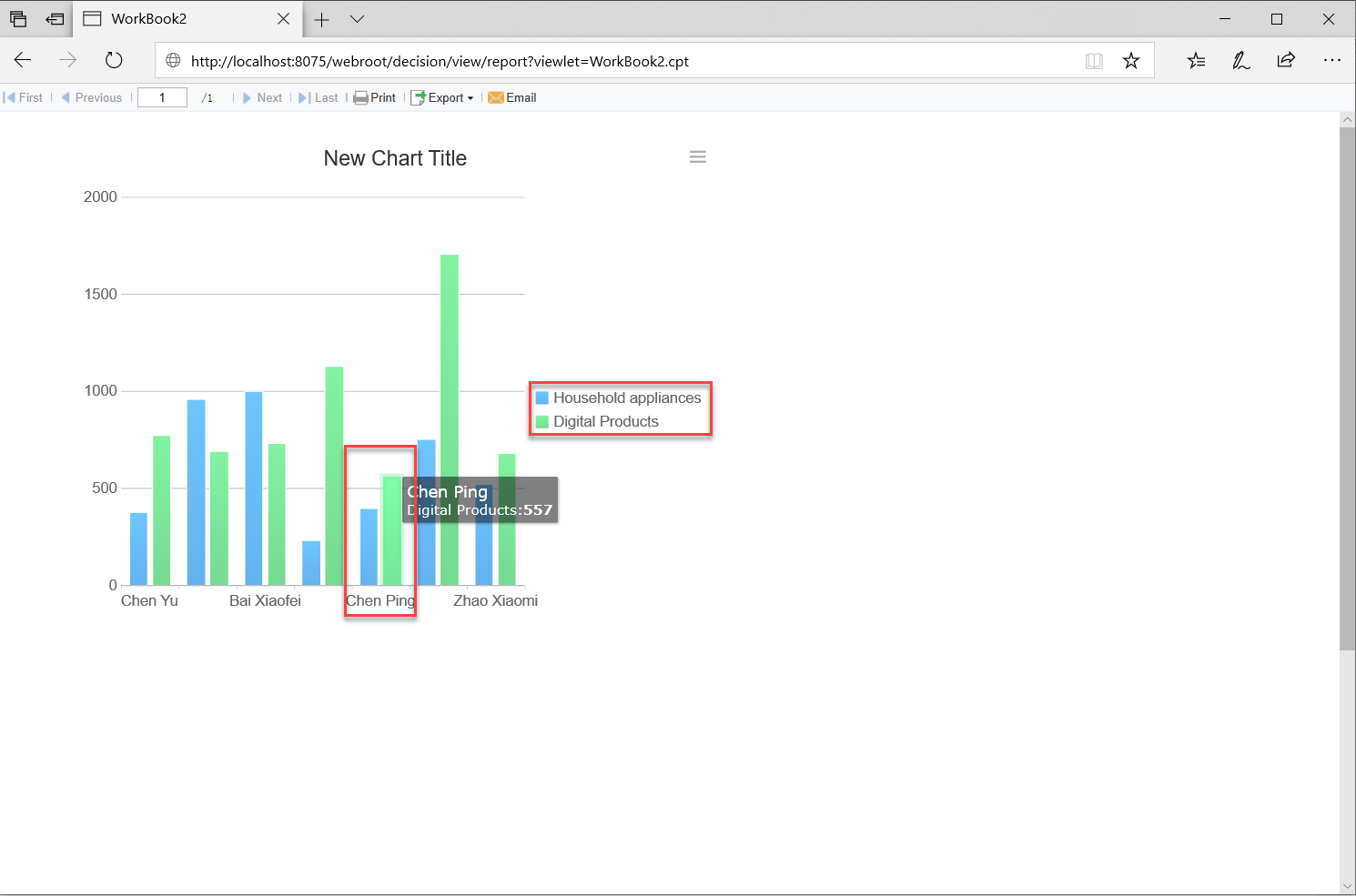Toggle the Household appliances legend item
The height and width of the screenshot is (896, 1356).
(620, 398)
